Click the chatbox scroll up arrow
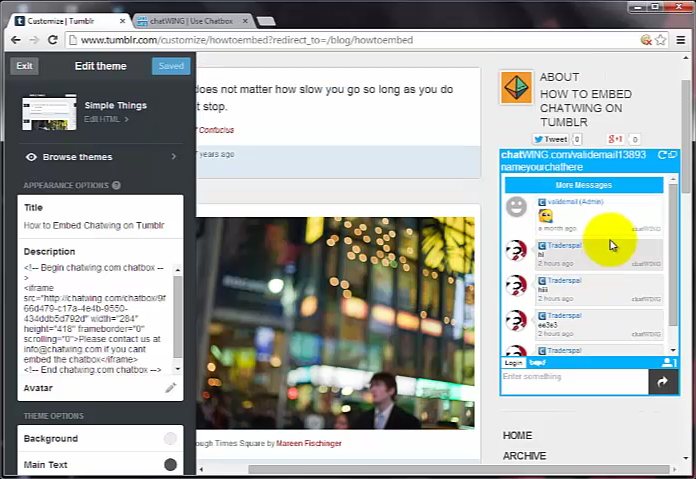The image size is (696, 479). pos(673,179)
